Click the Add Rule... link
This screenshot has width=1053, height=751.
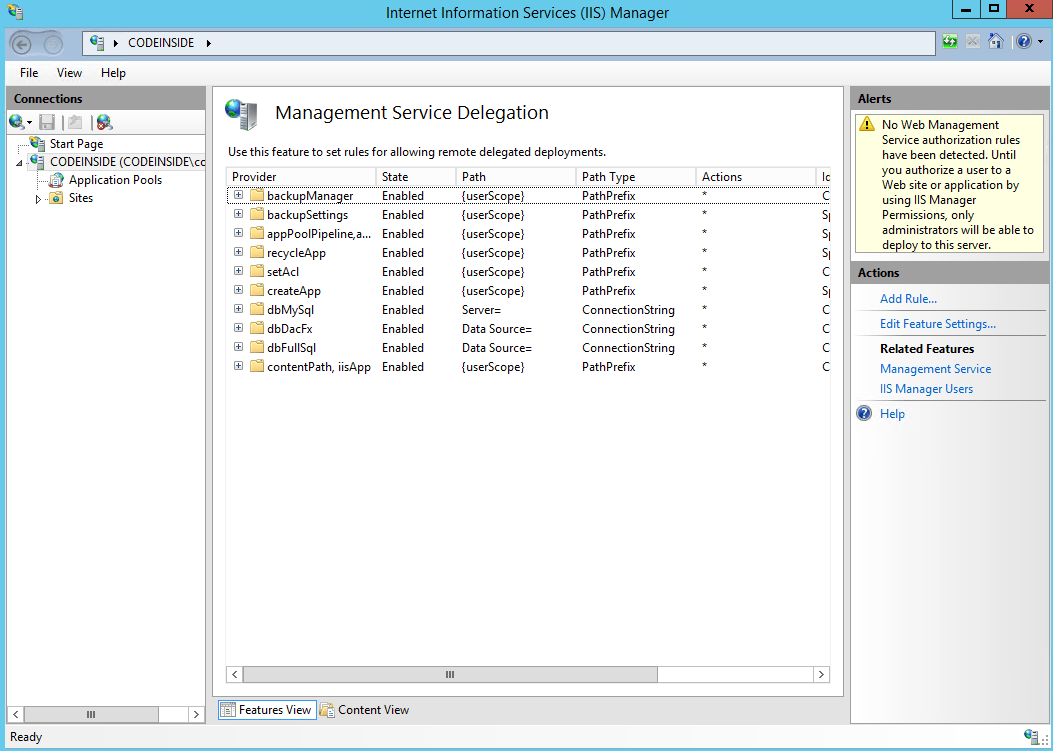point(908,299)
